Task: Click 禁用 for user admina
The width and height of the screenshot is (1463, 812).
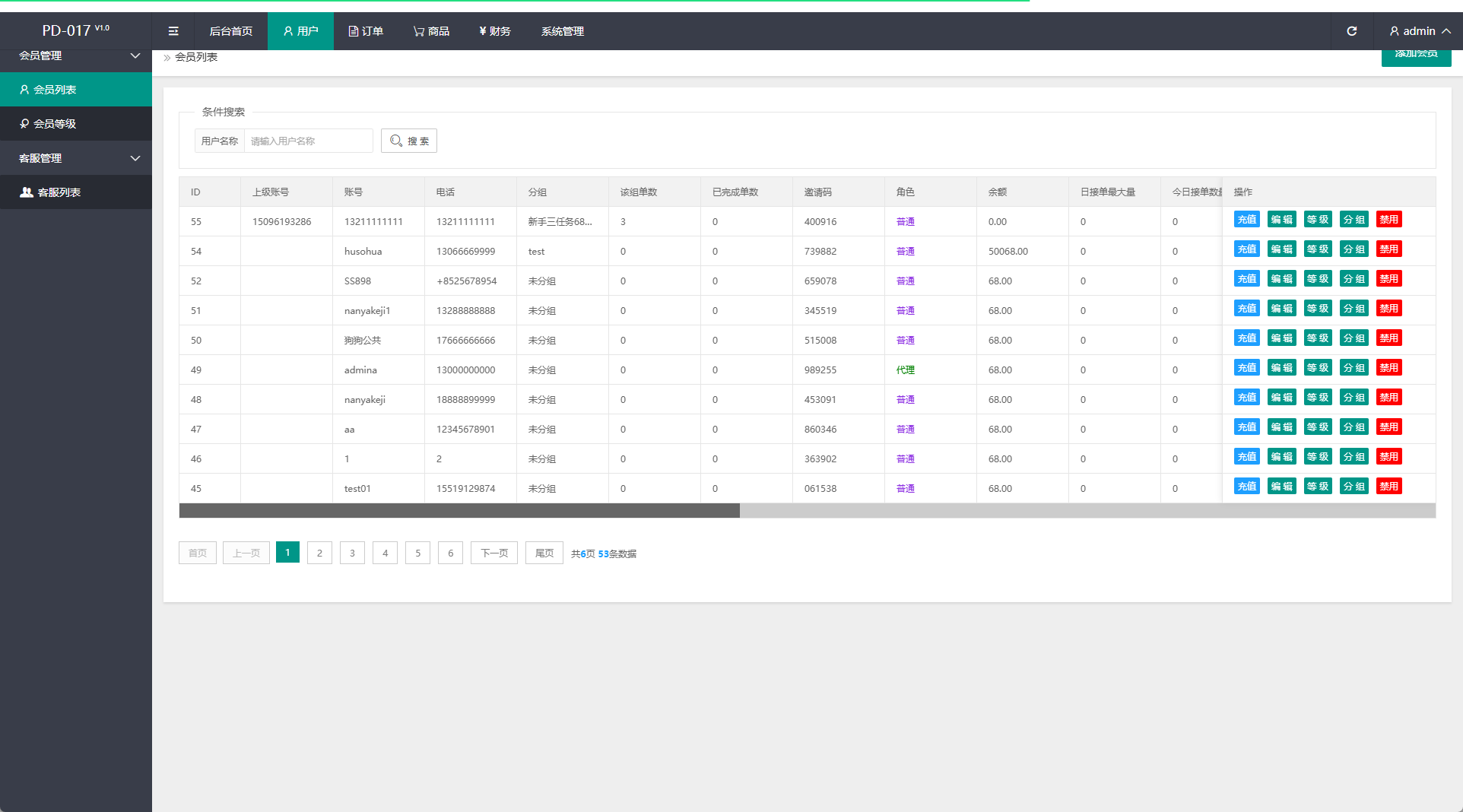Action: pos(1388,368)
